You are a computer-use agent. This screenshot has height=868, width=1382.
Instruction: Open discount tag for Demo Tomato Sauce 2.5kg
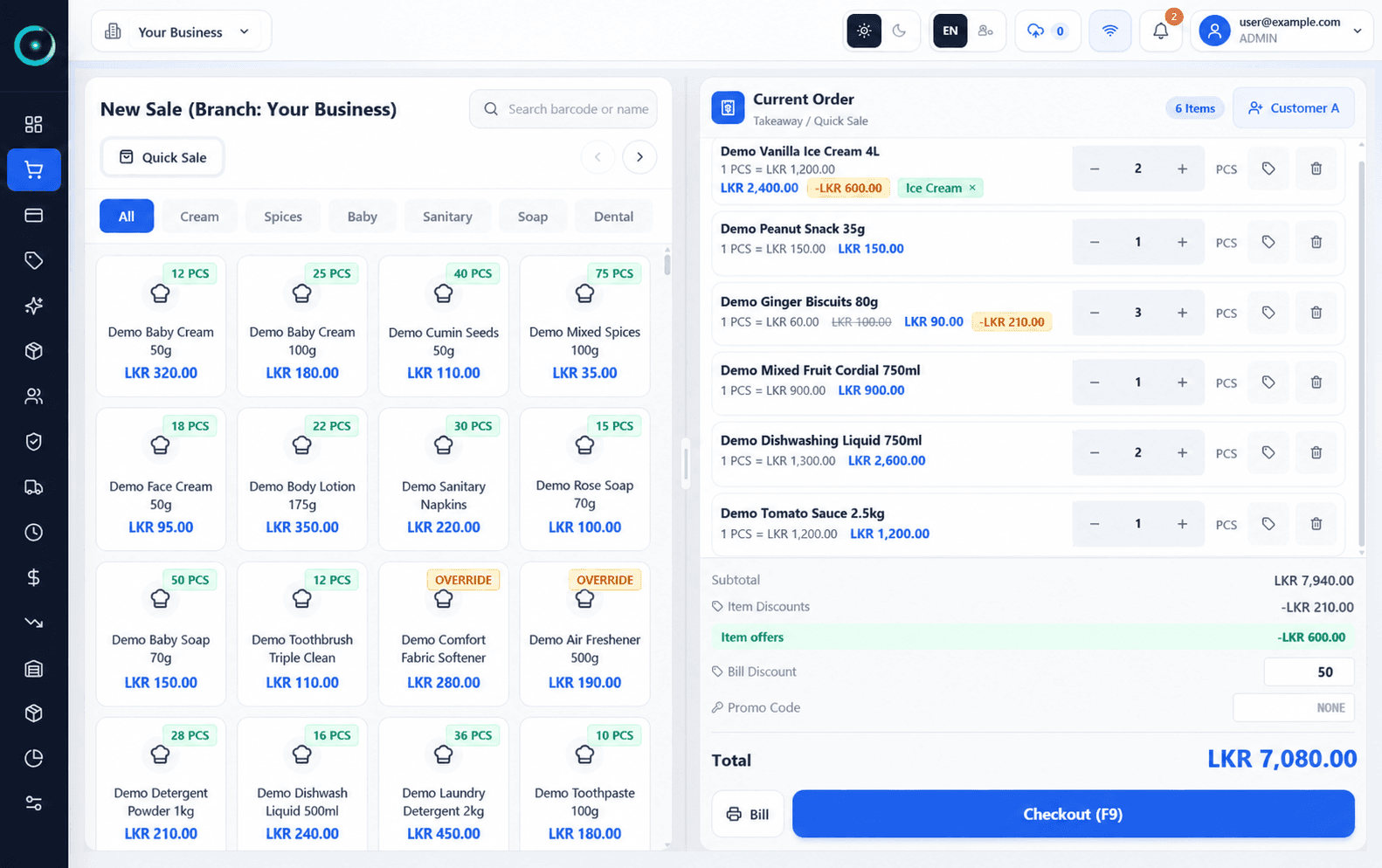pyautogui.click(x=1268, y=524)
